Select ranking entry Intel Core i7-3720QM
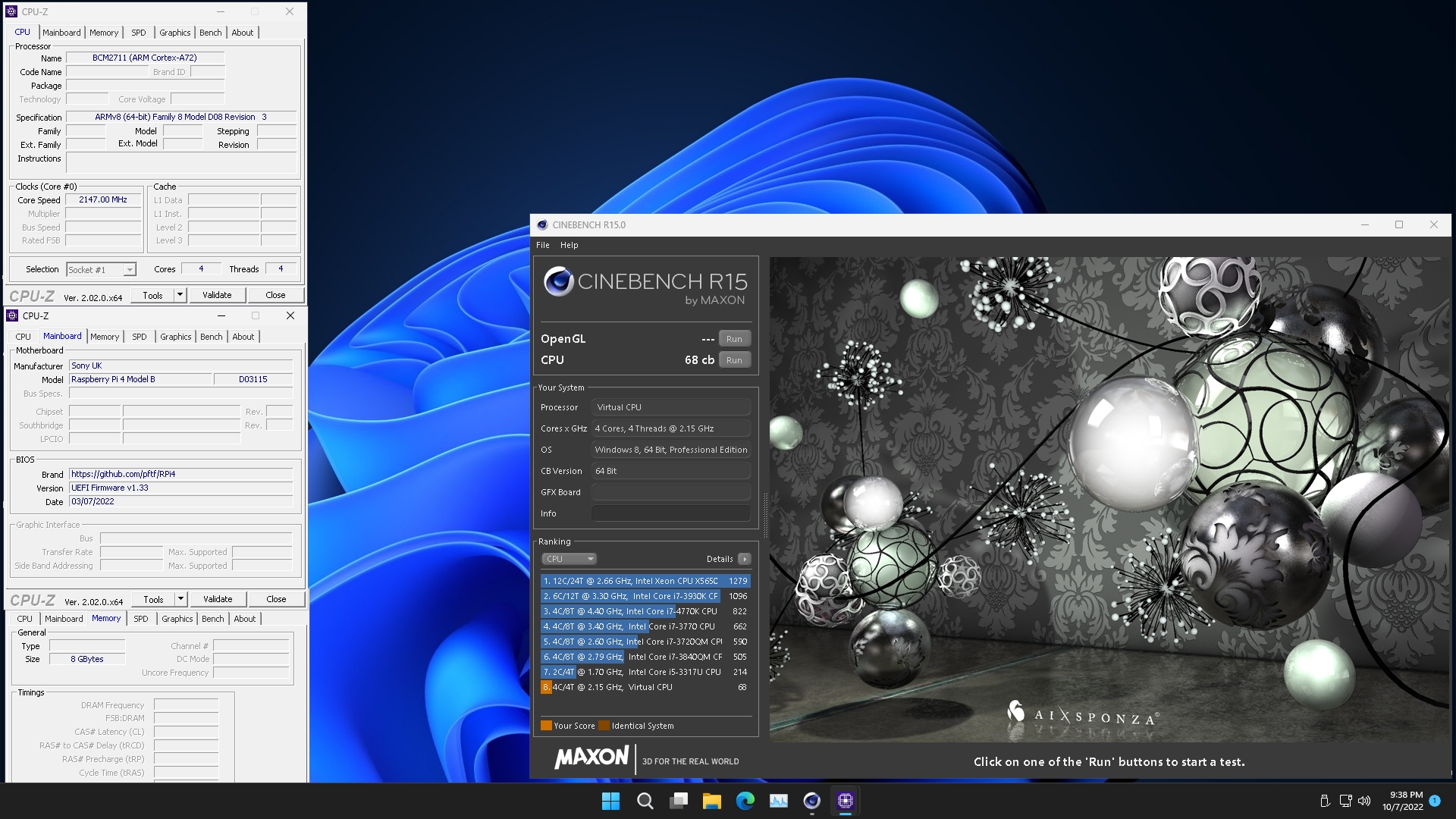Viewport: 1456px width, 819px height. coord(645,642)
